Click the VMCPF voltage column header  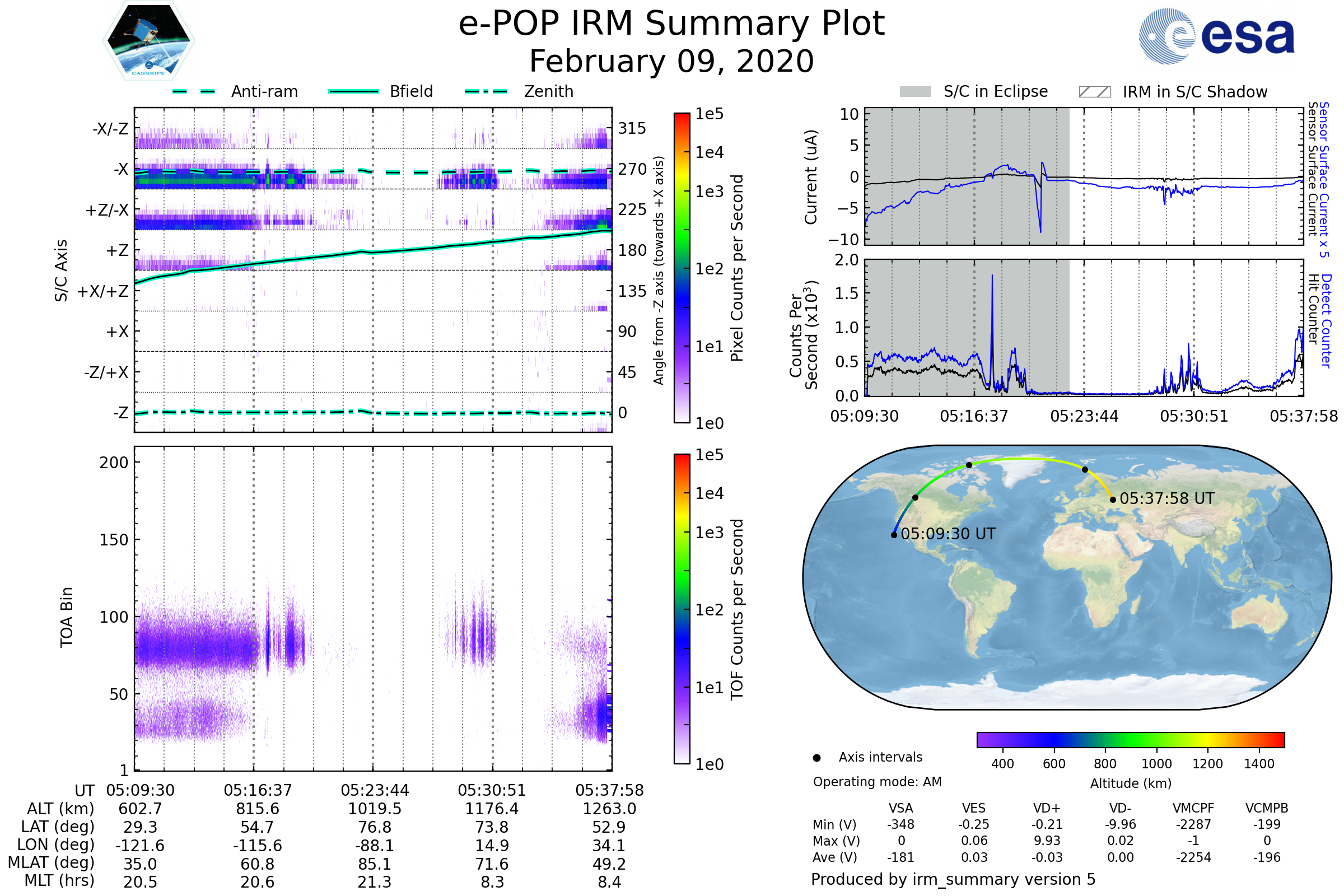click(1193, 808)
